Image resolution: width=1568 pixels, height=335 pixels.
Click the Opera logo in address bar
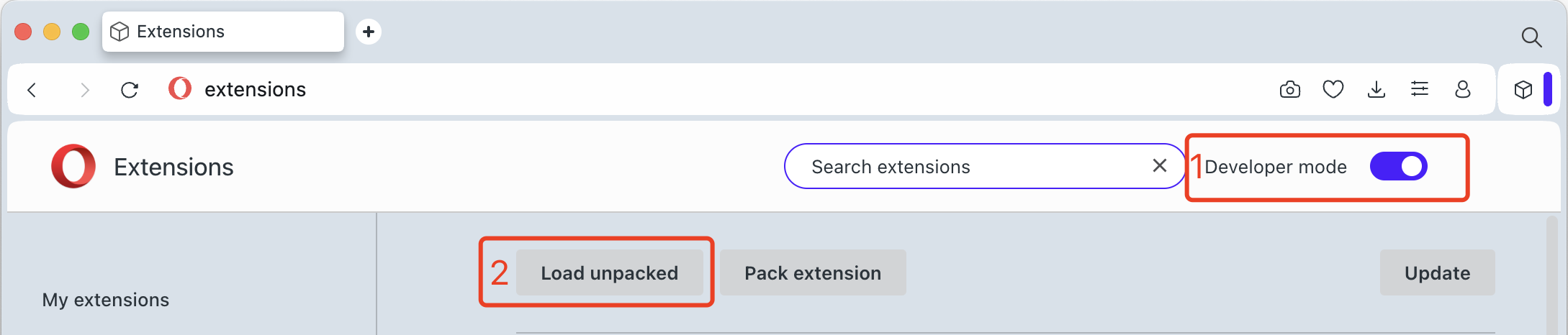tap(179, 89)
